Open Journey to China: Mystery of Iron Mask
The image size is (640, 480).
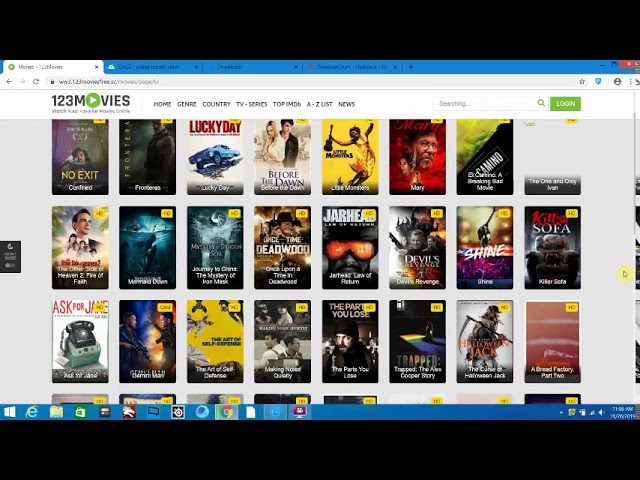215,247
